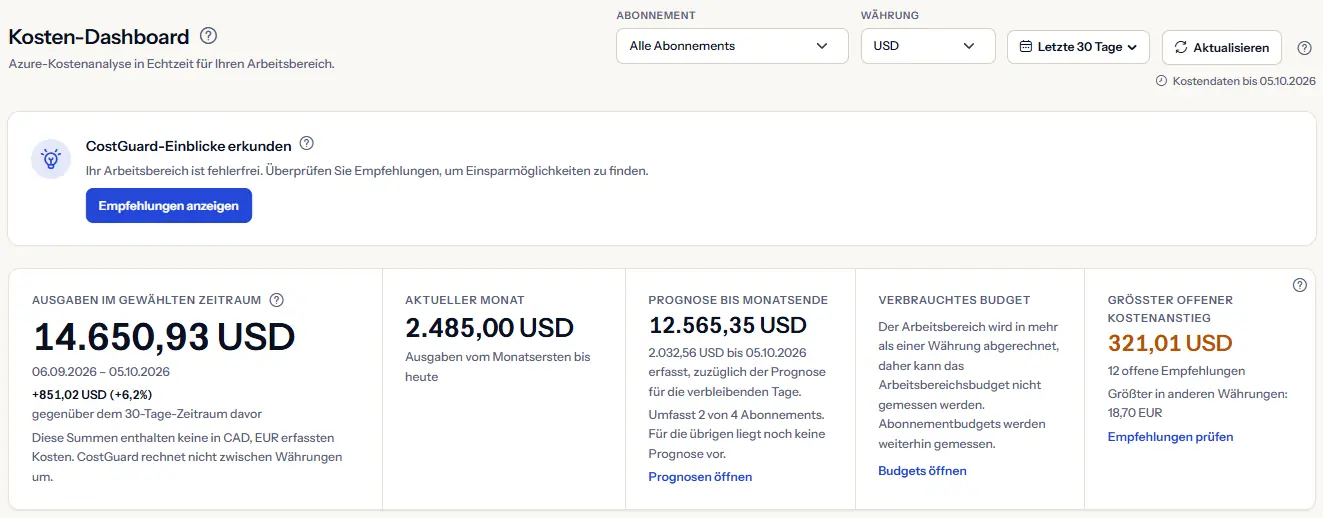
Task: Open the Prognosen öffnen link
Action: pyautogui.click(x=700, y=477)
